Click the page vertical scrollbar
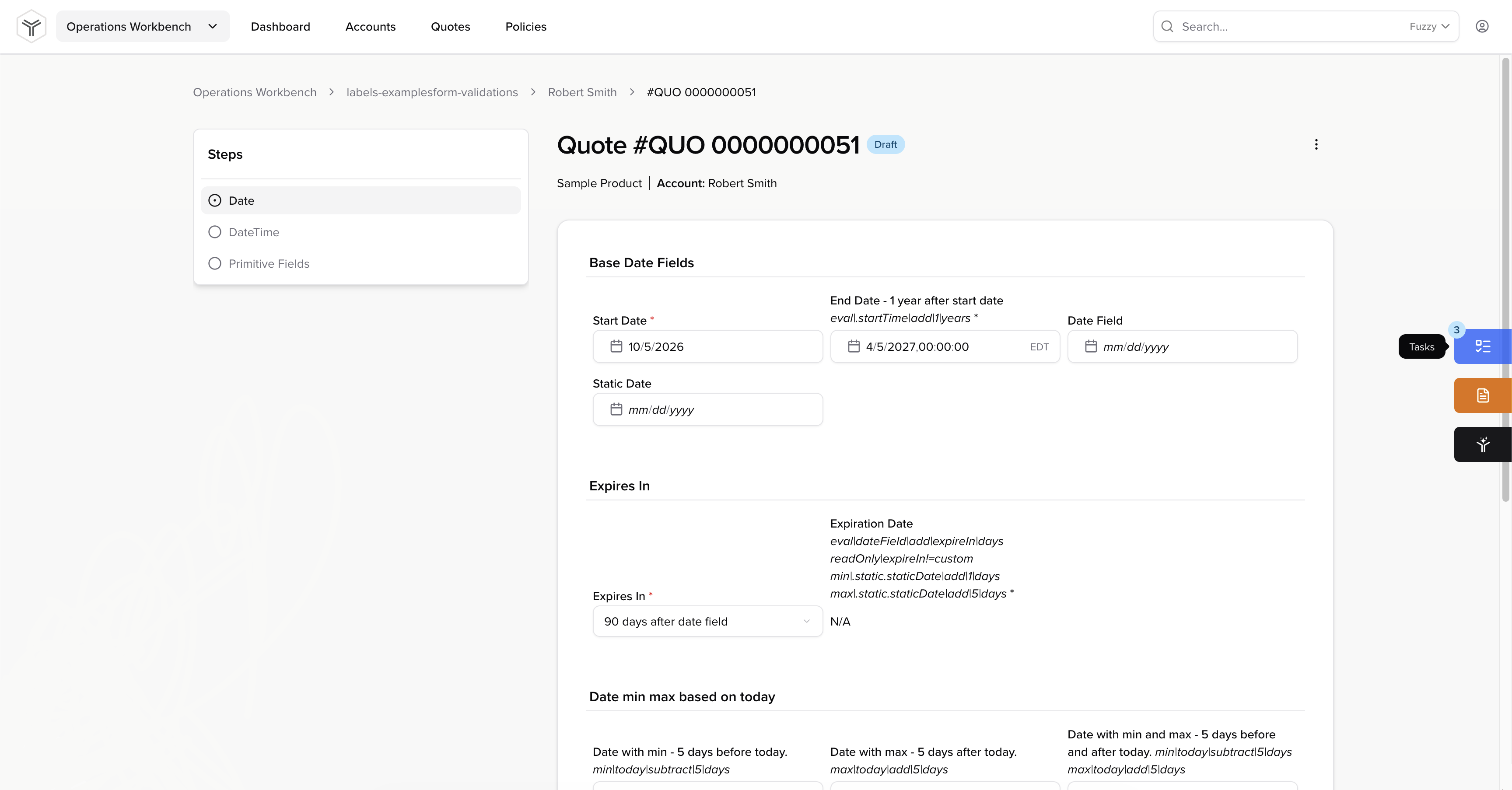 [x=1505, y=279]
